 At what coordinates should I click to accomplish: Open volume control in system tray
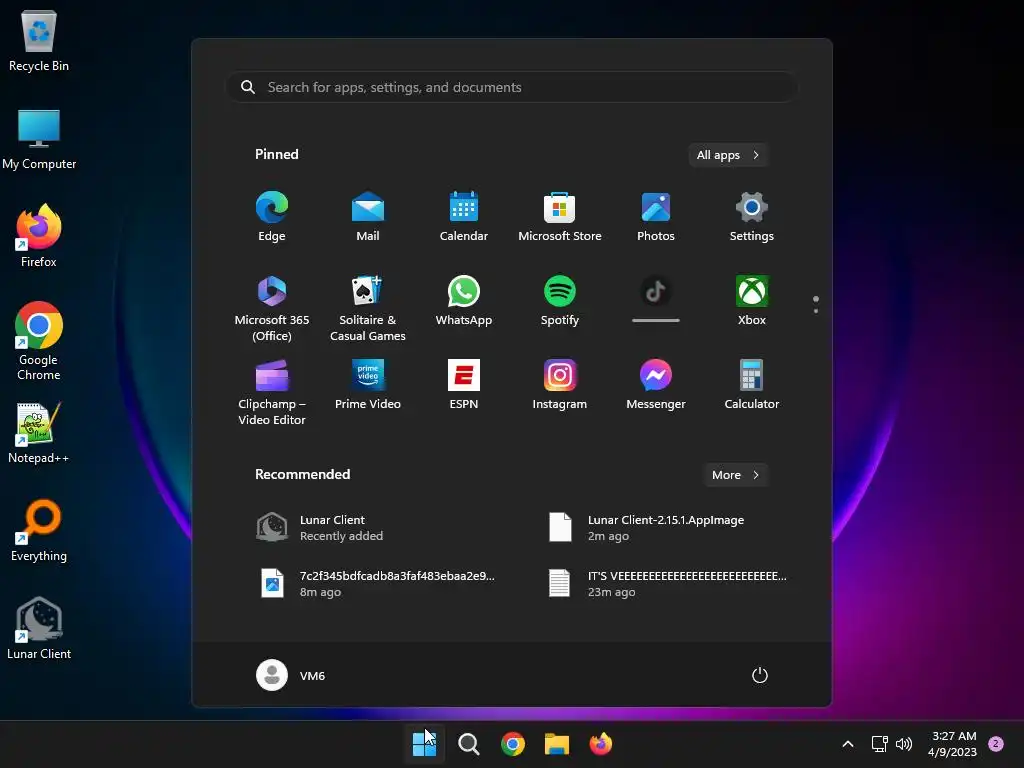pos(904,744)
